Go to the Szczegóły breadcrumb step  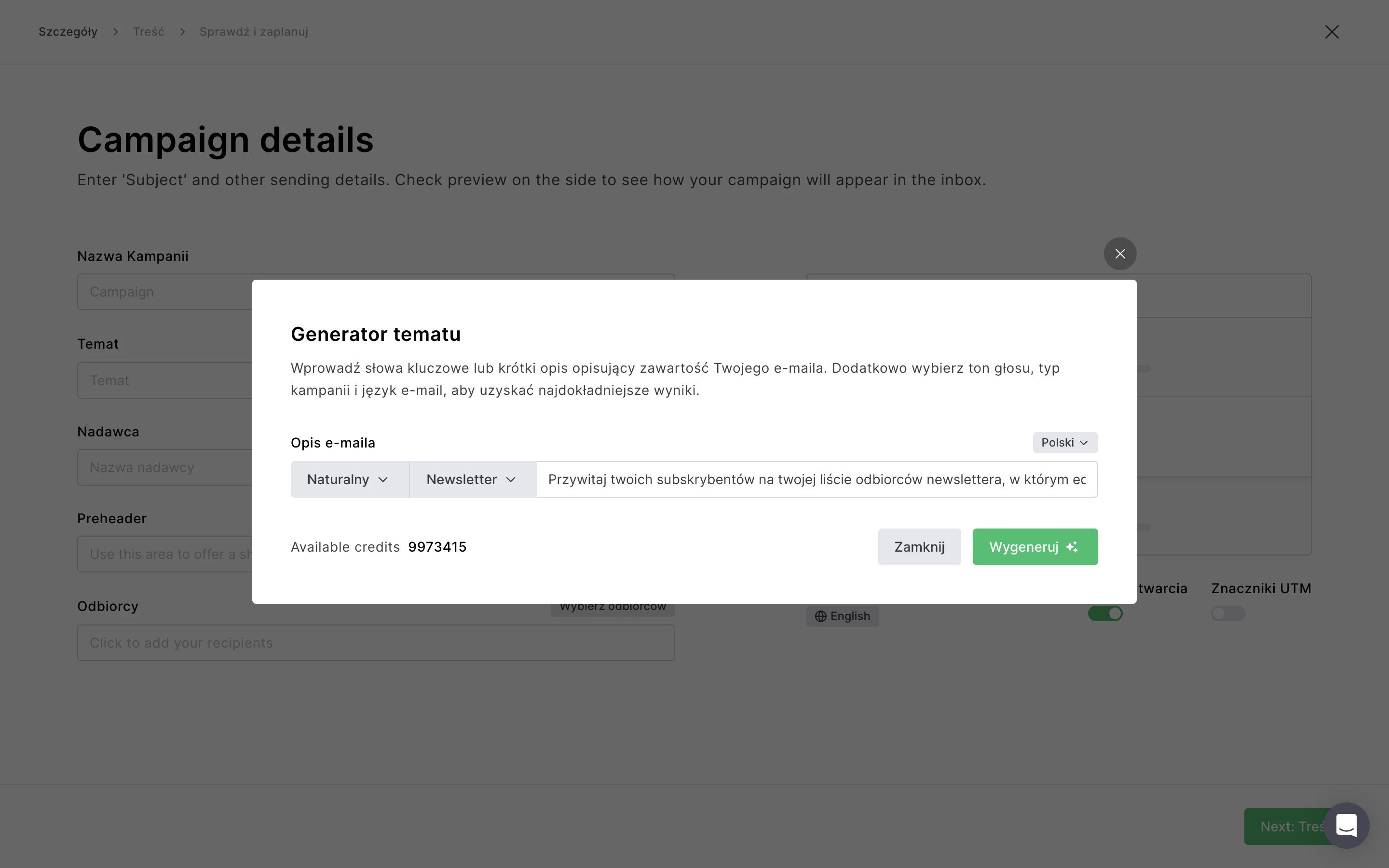click(68, 32)
